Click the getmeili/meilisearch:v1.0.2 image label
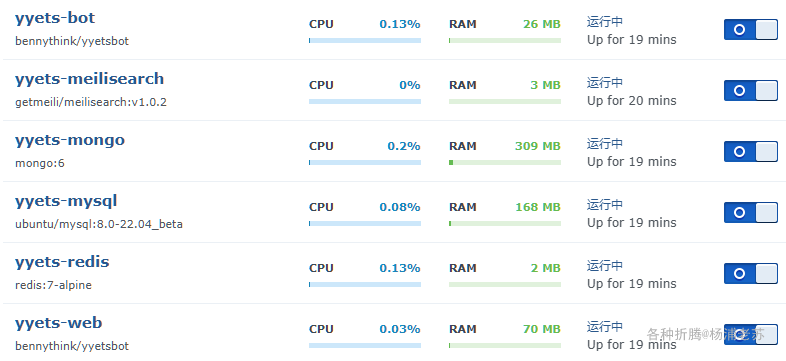 [x=91, y=102]
